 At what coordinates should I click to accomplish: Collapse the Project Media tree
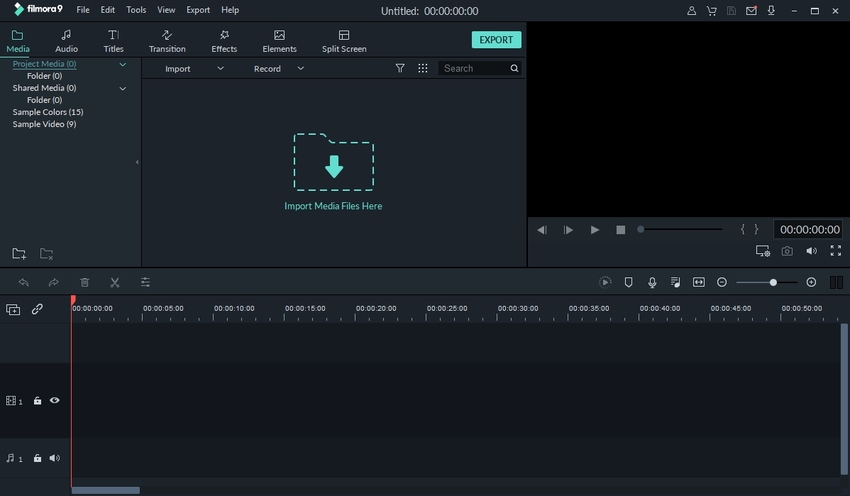tap(123, 64)
